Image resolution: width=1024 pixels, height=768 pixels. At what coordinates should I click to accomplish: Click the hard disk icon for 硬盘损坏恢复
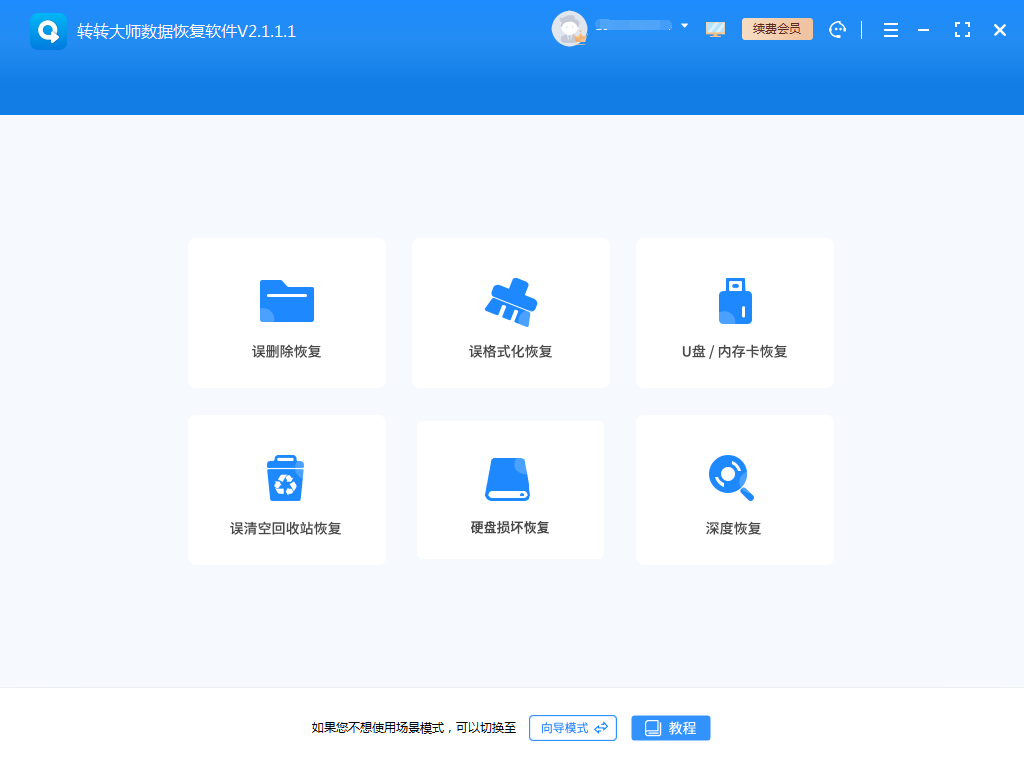(507, 479)
